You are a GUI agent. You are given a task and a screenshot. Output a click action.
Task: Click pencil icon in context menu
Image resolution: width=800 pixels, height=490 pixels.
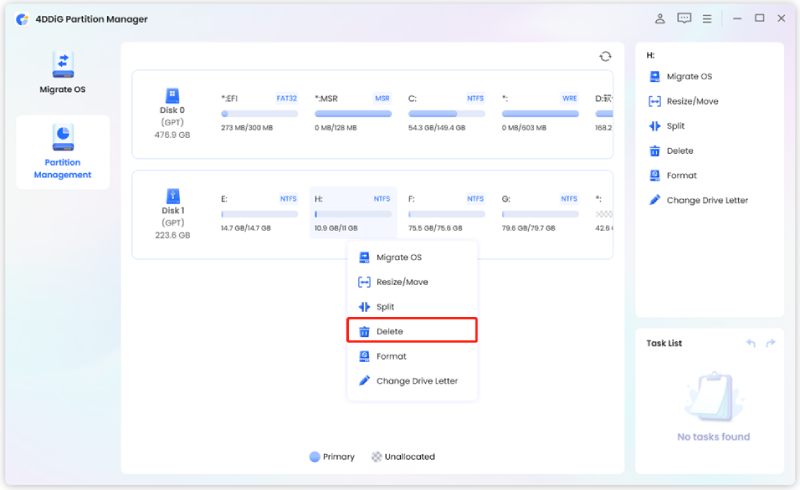click(364, 381)
